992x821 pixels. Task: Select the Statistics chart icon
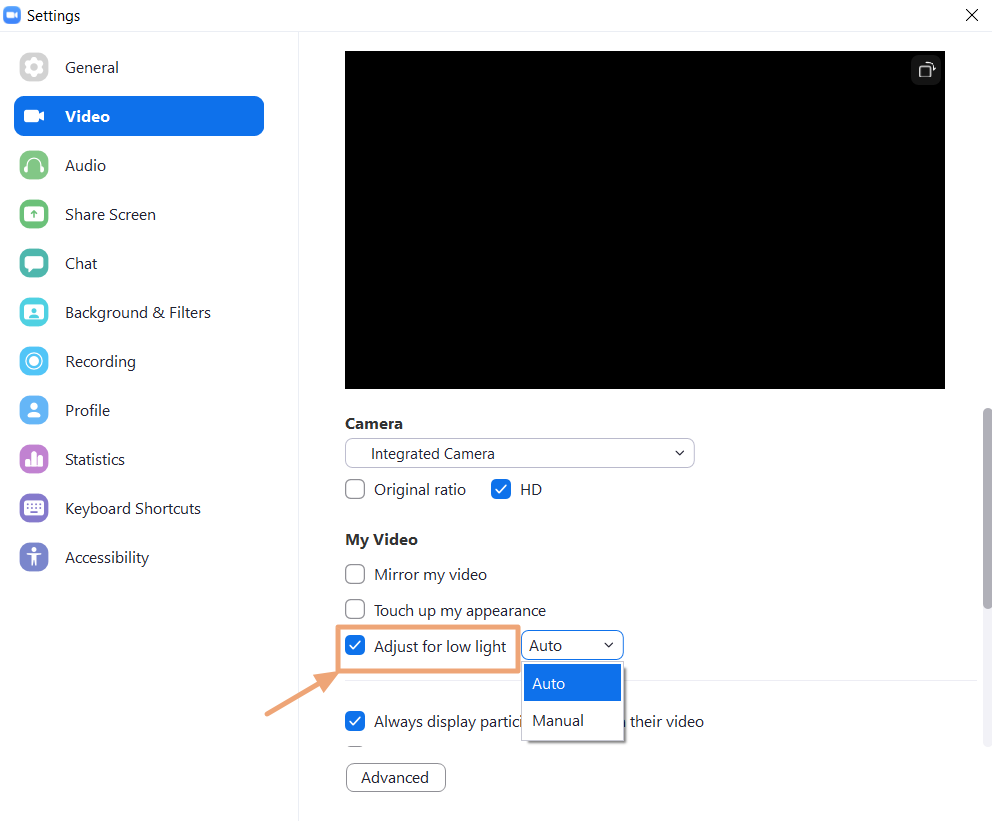[x=33, y=459]
